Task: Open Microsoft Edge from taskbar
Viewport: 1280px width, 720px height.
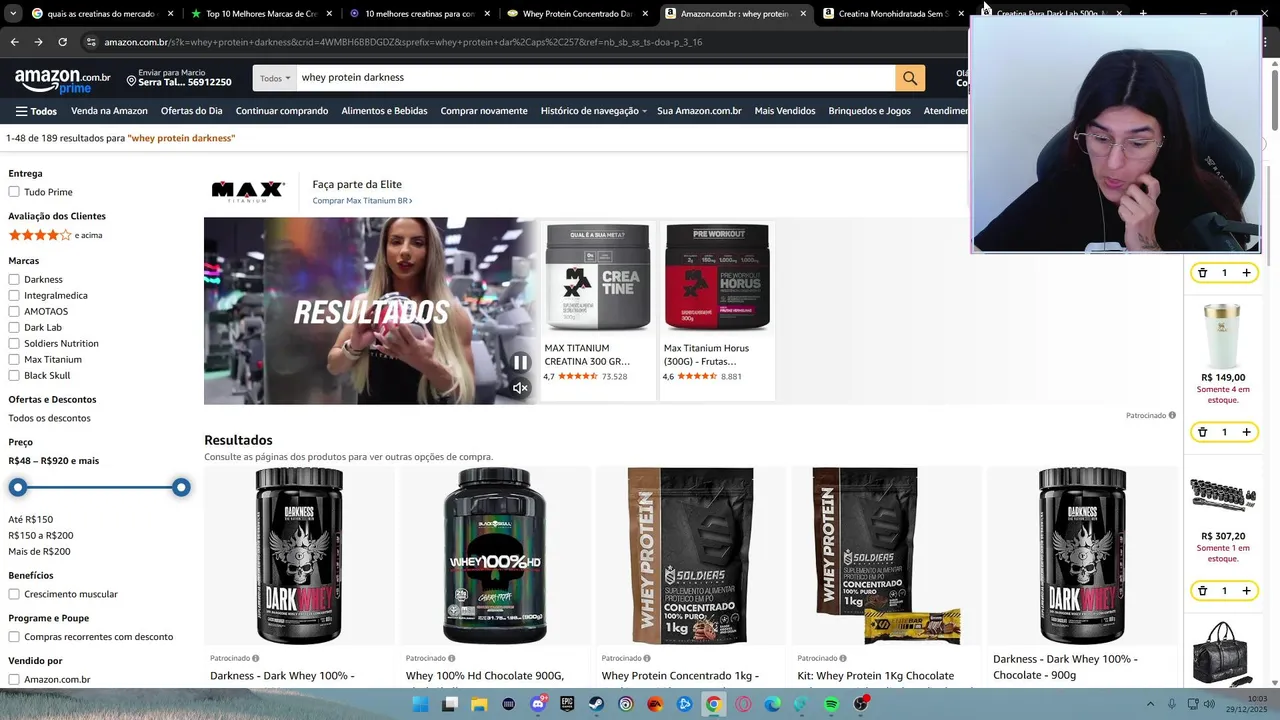Action: pyautogui.click(x=772, y=704)
